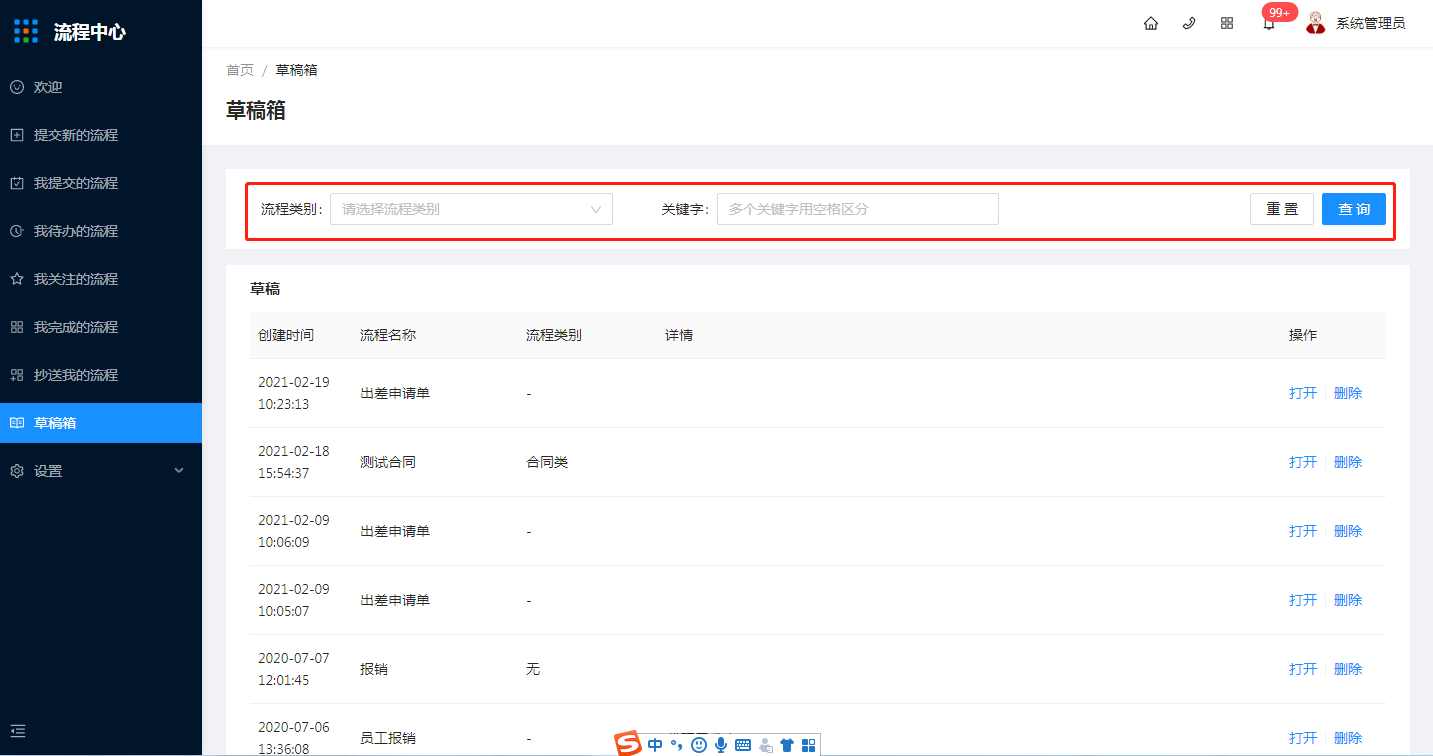The width and height of the screenshot is (1433, 756).
Task: Select 草稿箱 in sidebar
Action: point(101,423)
